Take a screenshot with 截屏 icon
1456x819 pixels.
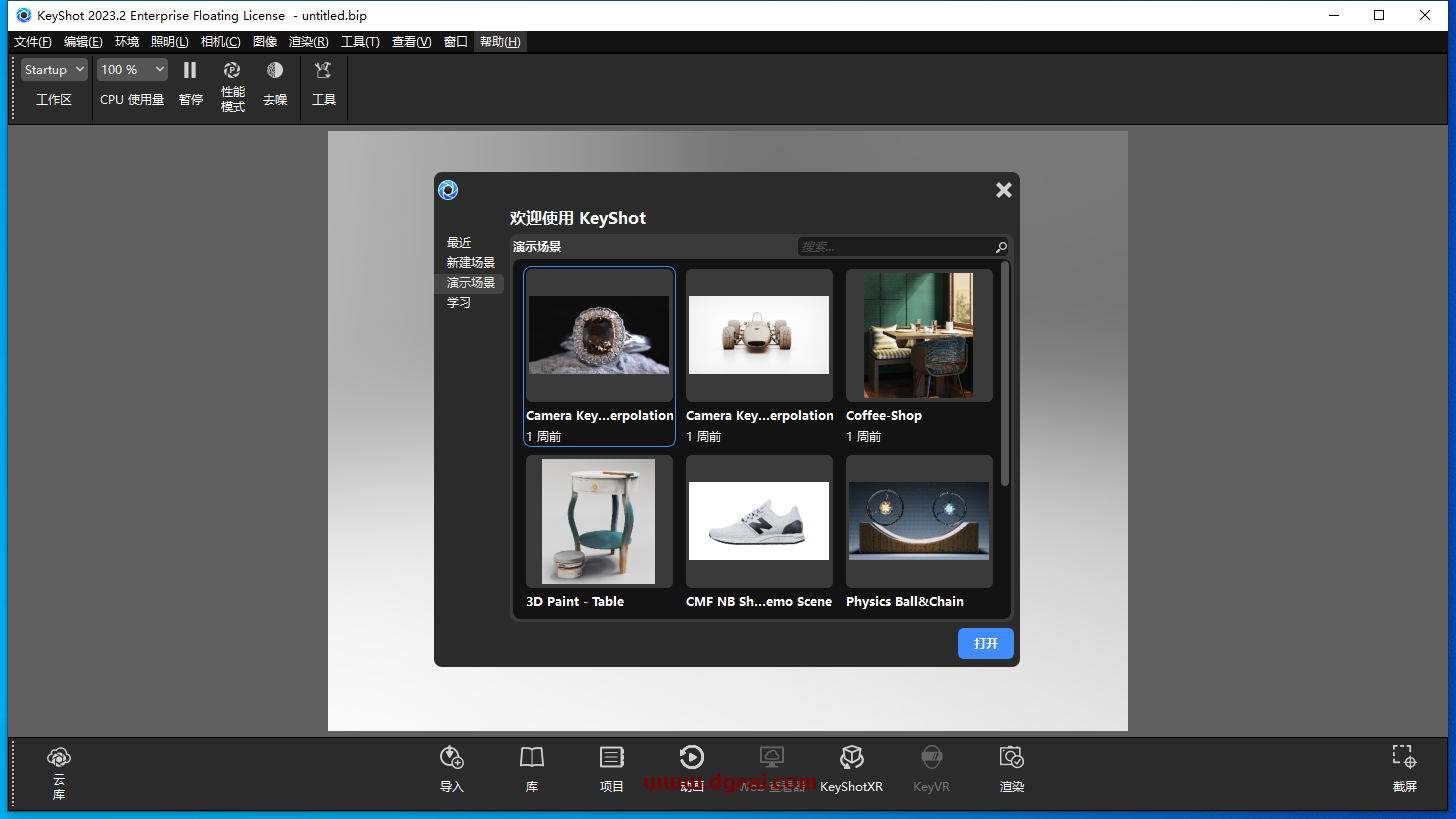[x=1404, y=756]
